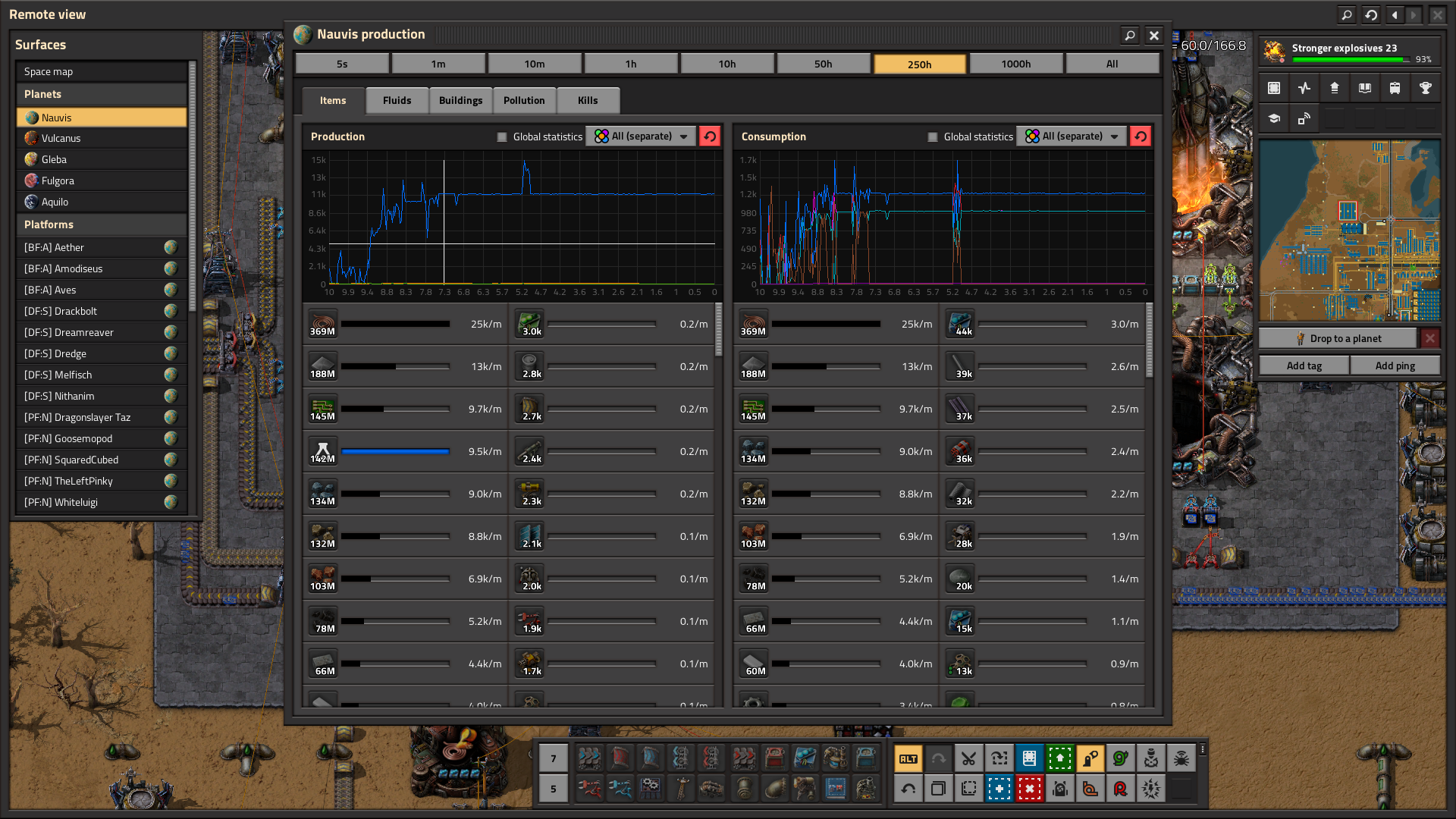This screenshot has width=1456, height=819.
Task: Set time range to 1000h
Action: 1015,64
